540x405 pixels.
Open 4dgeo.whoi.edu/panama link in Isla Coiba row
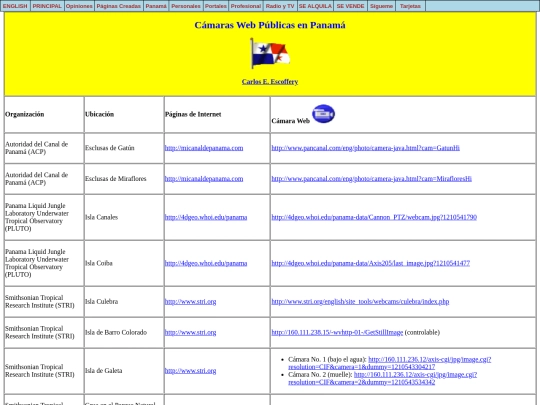pos(206,263)
